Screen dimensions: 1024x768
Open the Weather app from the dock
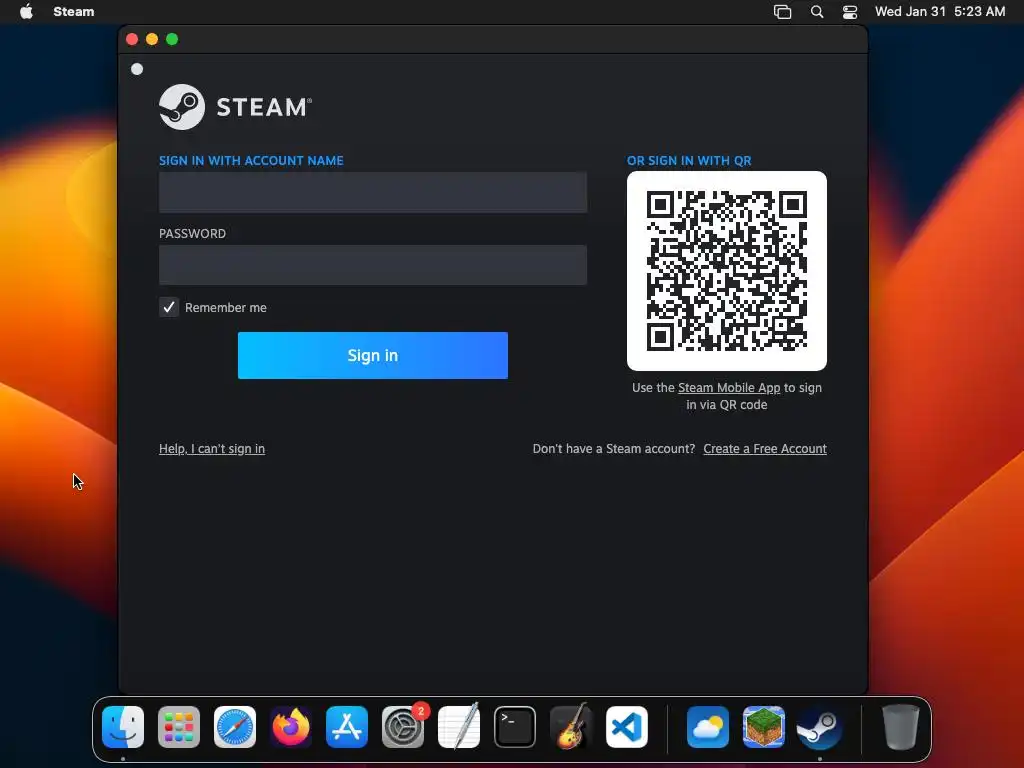(x=708, y=727)
